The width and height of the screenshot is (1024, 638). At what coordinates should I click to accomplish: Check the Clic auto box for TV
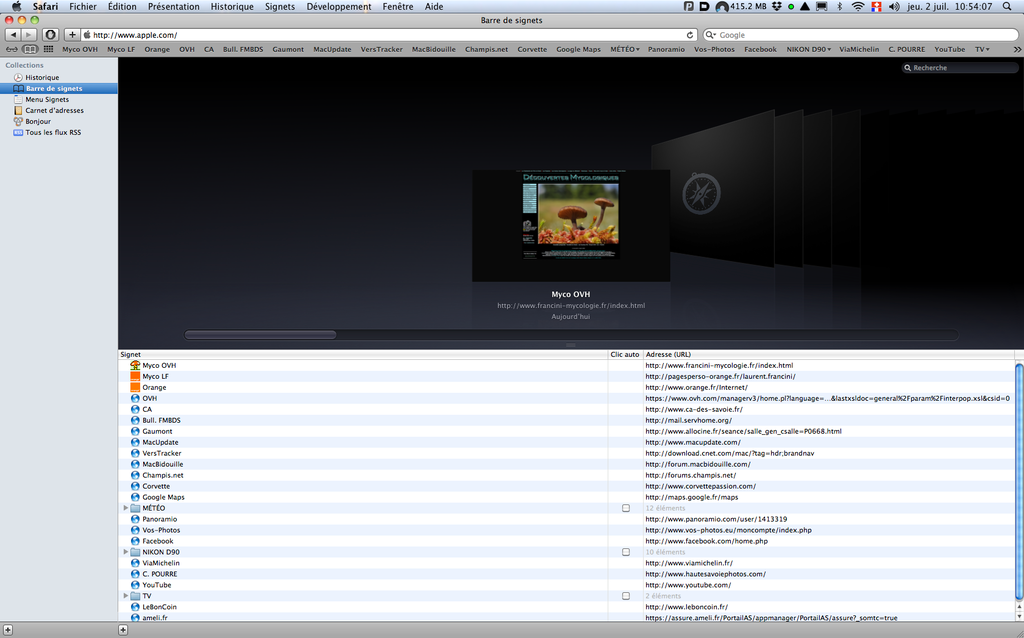[626, 596]
